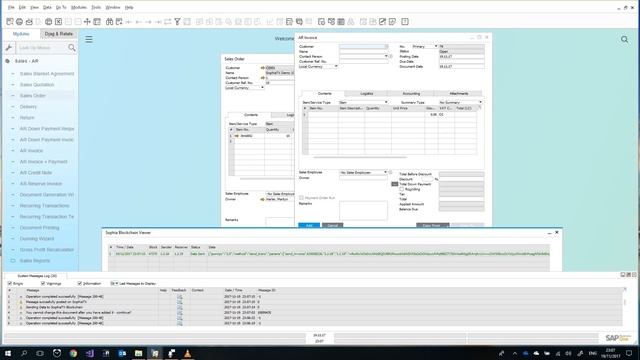Click orange link arrow next to Sales Order Customer

[262, 68]
